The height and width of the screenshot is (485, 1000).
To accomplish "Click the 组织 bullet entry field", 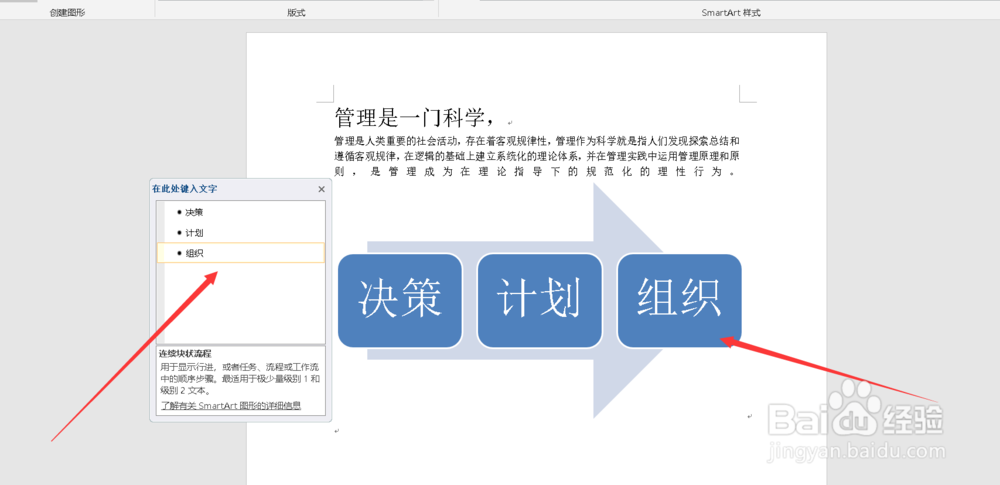I will [x=241, y=253].
